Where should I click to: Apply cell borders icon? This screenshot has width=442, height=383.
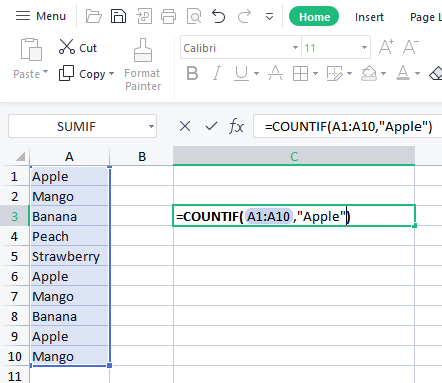pos(300,73)
